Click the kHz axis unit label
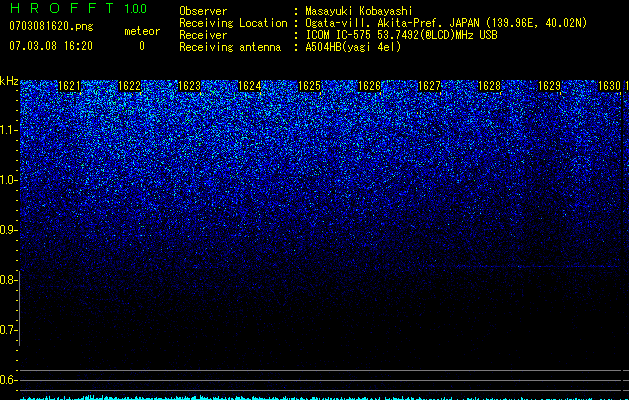629x400 pixels. (9, 81)
